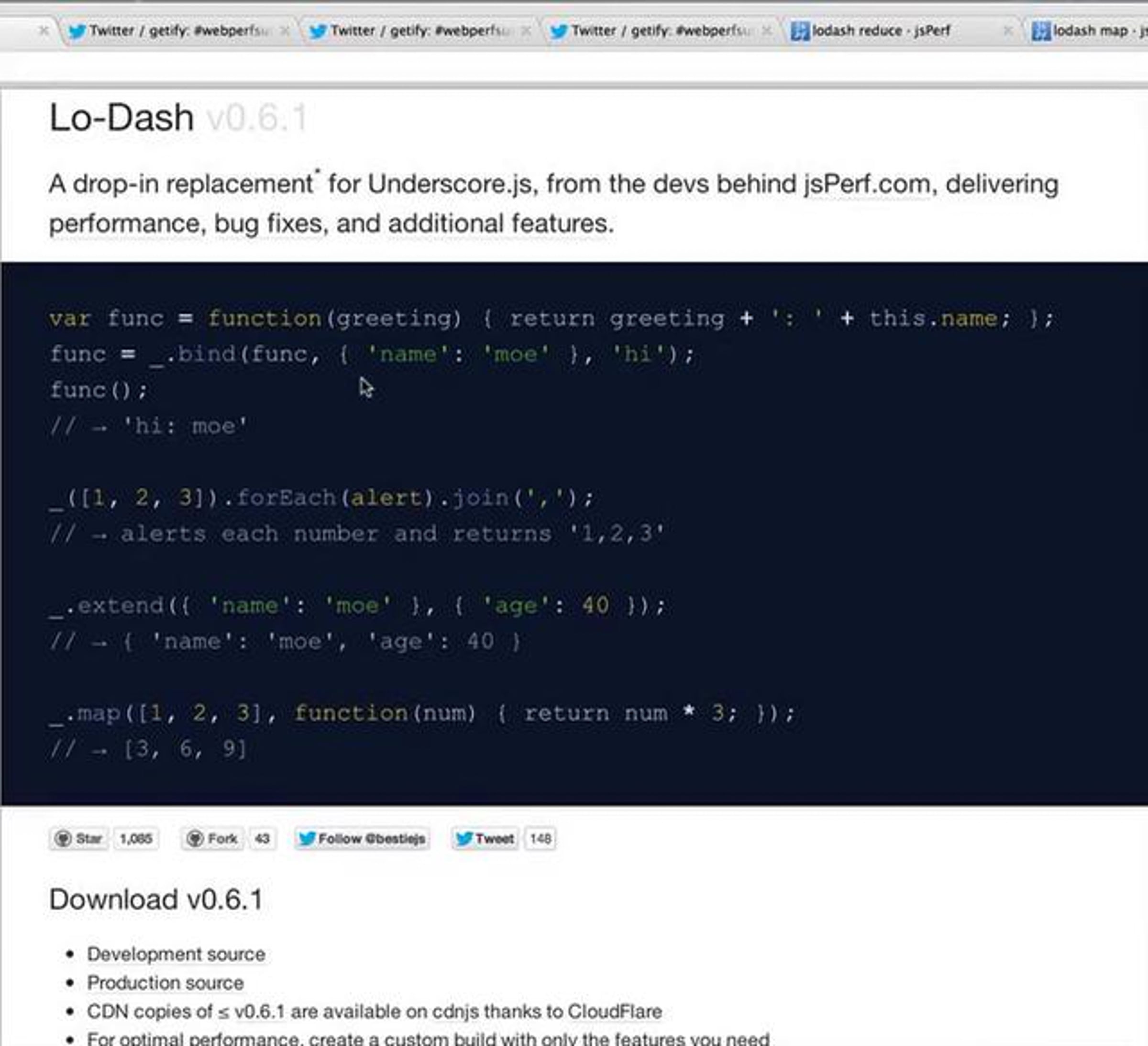The image size is (1148, 1046).
Task: Open the jsPerf.com link in description
Action: pos(866,184)
